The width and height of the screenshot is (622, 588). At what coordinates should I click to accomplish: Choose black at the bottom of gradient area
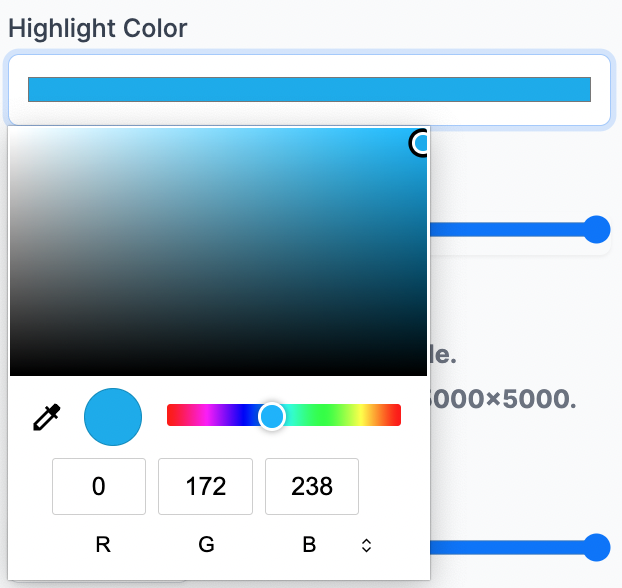tap(218, 373)
